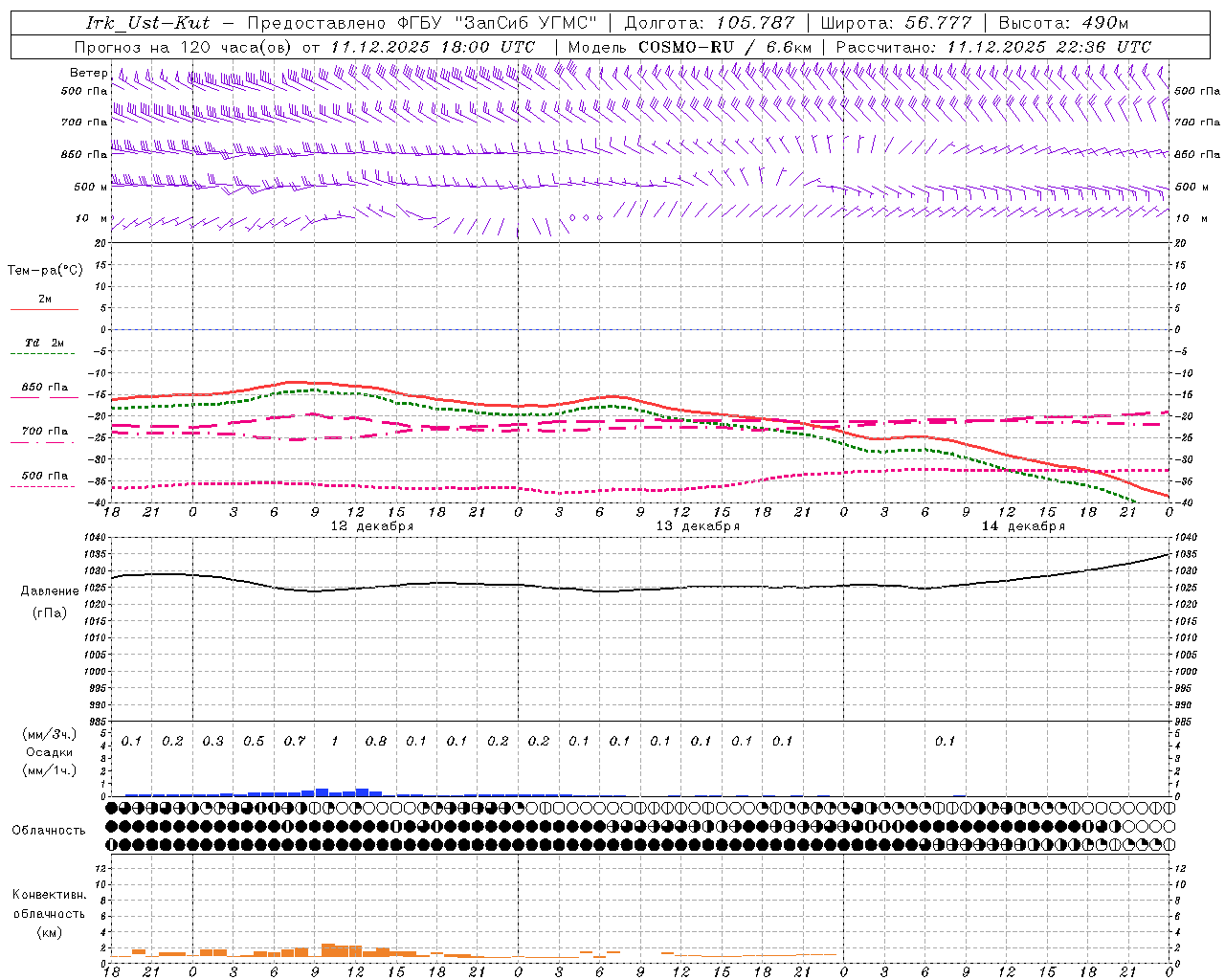
Task: Click the (мм/1ч.) precipitation unit label
Action: coord(49,770)
